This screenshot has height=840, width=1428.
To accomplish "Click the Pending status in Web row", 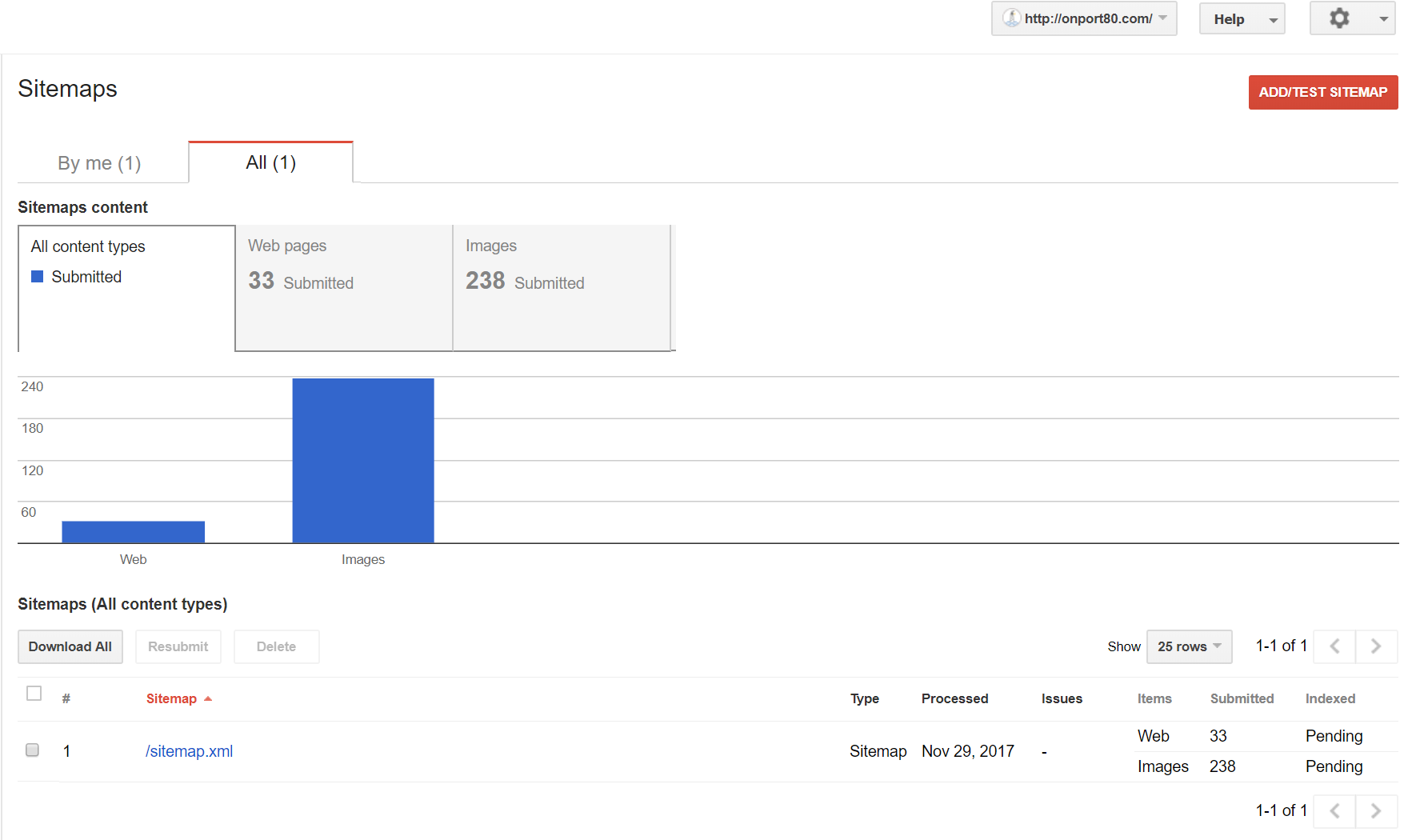I will pos(1334,736).
